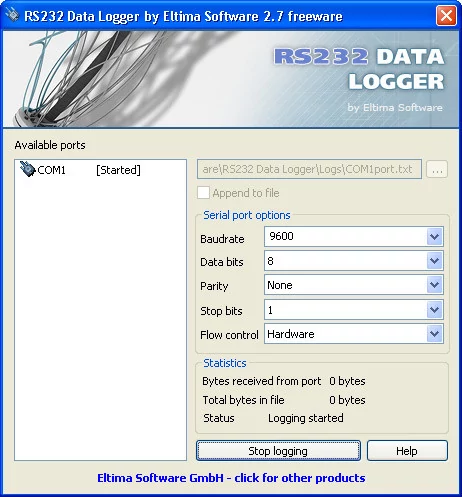The height and width of the screenshot is (497, 462).
Task: Click the empty area of Available ports list
Action: [x=100, y=317]
